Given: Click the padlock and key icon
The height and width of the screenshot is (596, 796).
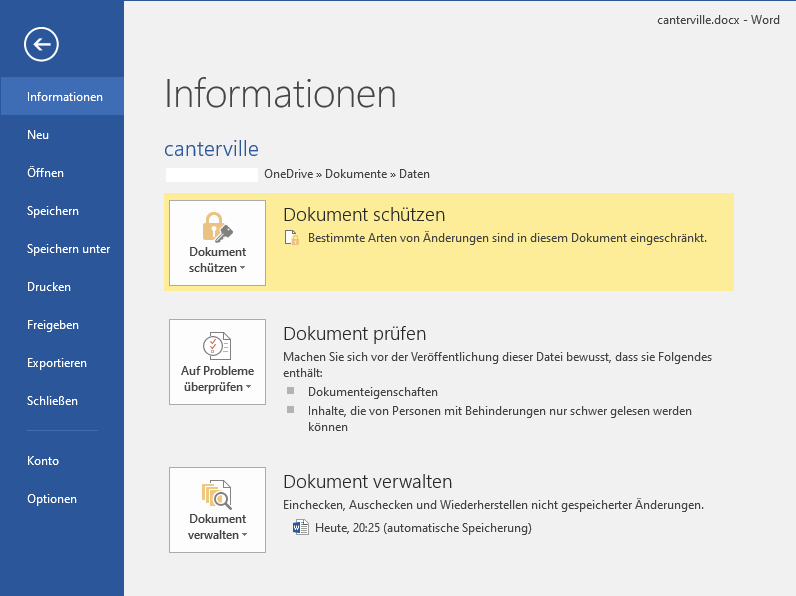Looking at the screenshot, I should pos(217,226).
